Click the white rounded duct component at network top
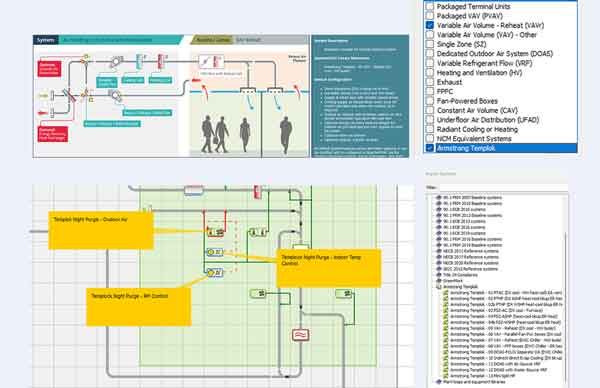The width and height of the screenshot is (600, 388). click(194, 191)
